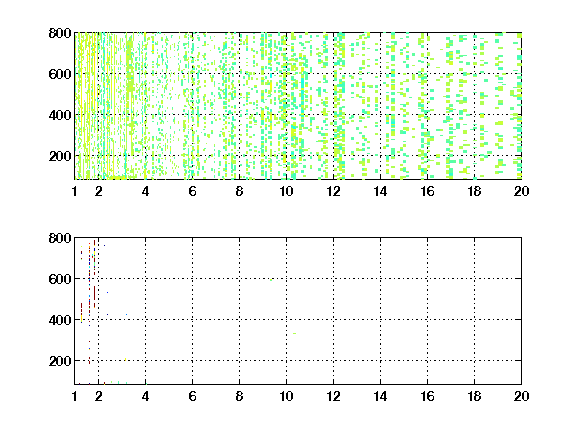Viewport: 576px width, 432px height.
Task: Click x-axis tick label 20 on upper plot
Action: point(521,191)
